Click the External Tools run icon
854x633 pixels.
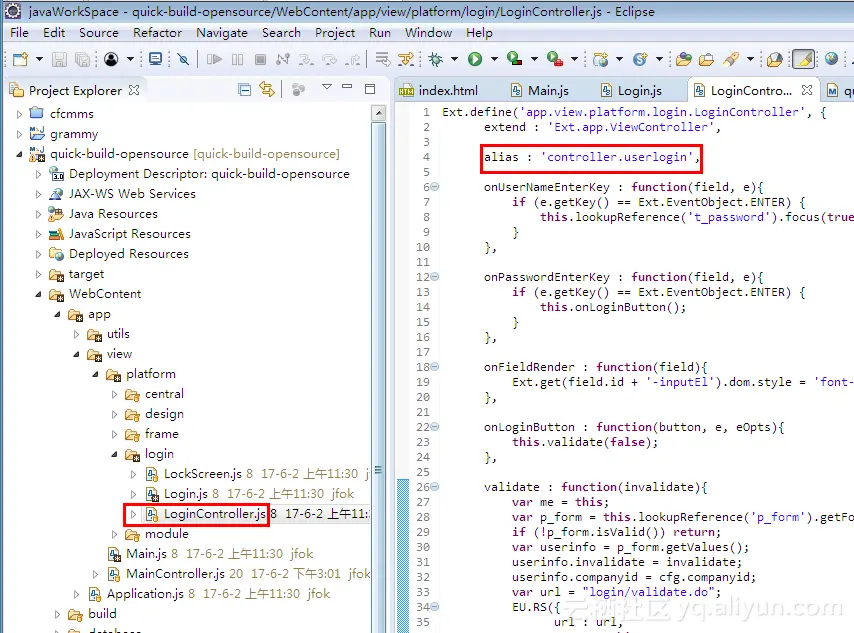(x=555, y=59)
